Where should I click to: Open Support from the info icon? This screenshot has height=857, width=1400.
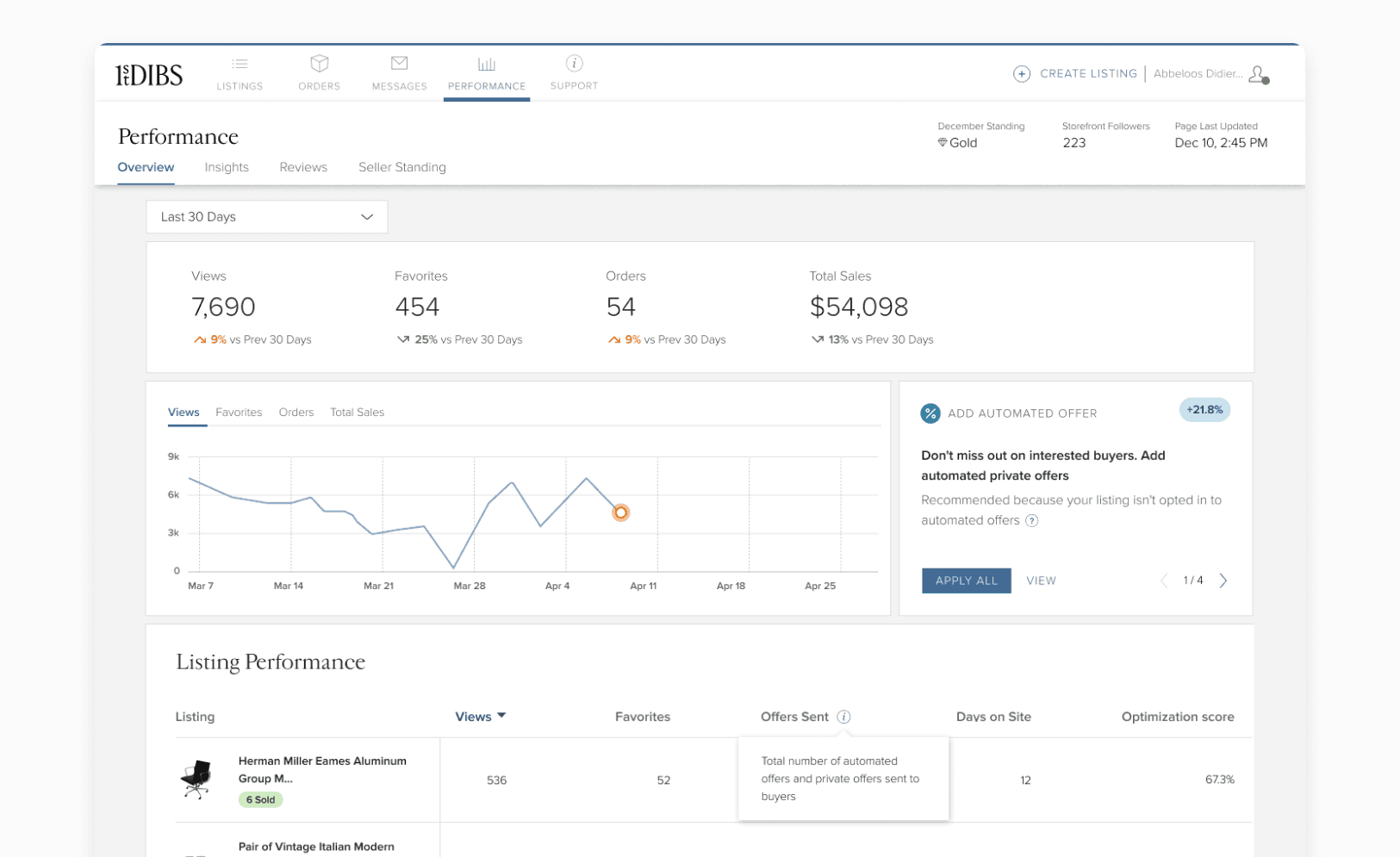[x=574, y=63]
